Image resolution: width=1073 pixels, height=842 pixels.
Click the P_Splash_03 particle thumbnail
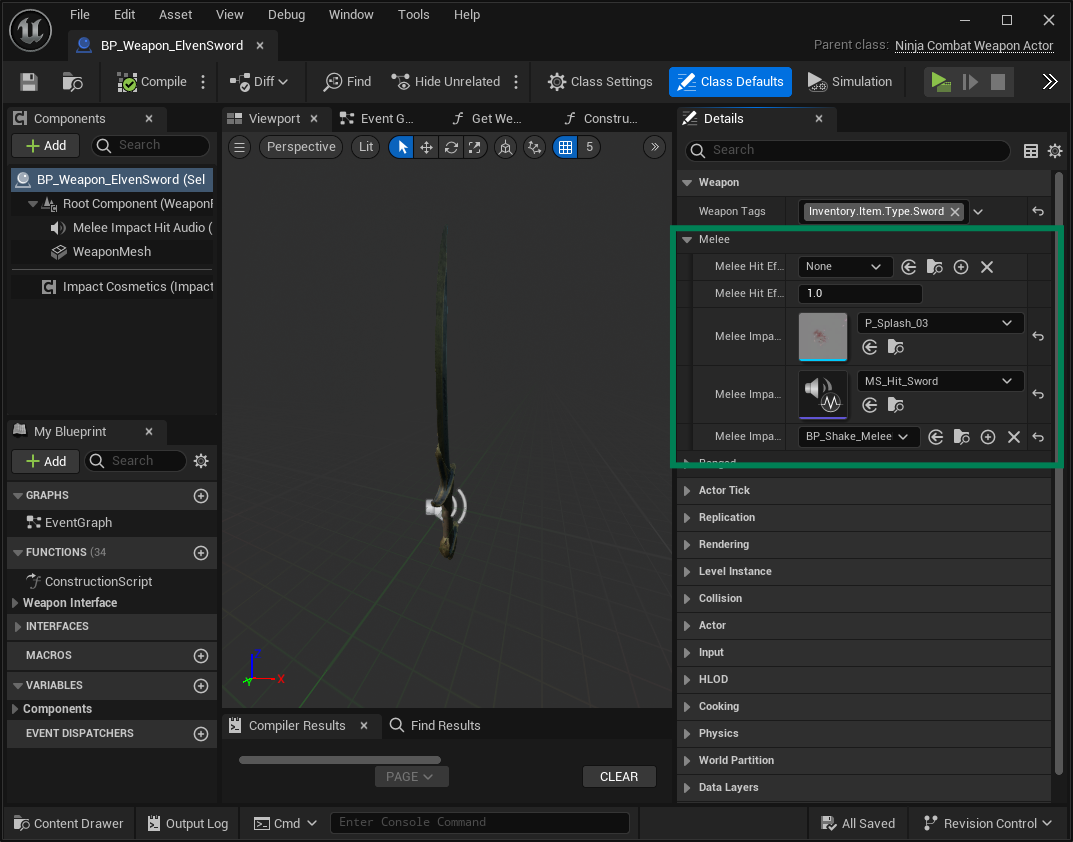822,337
